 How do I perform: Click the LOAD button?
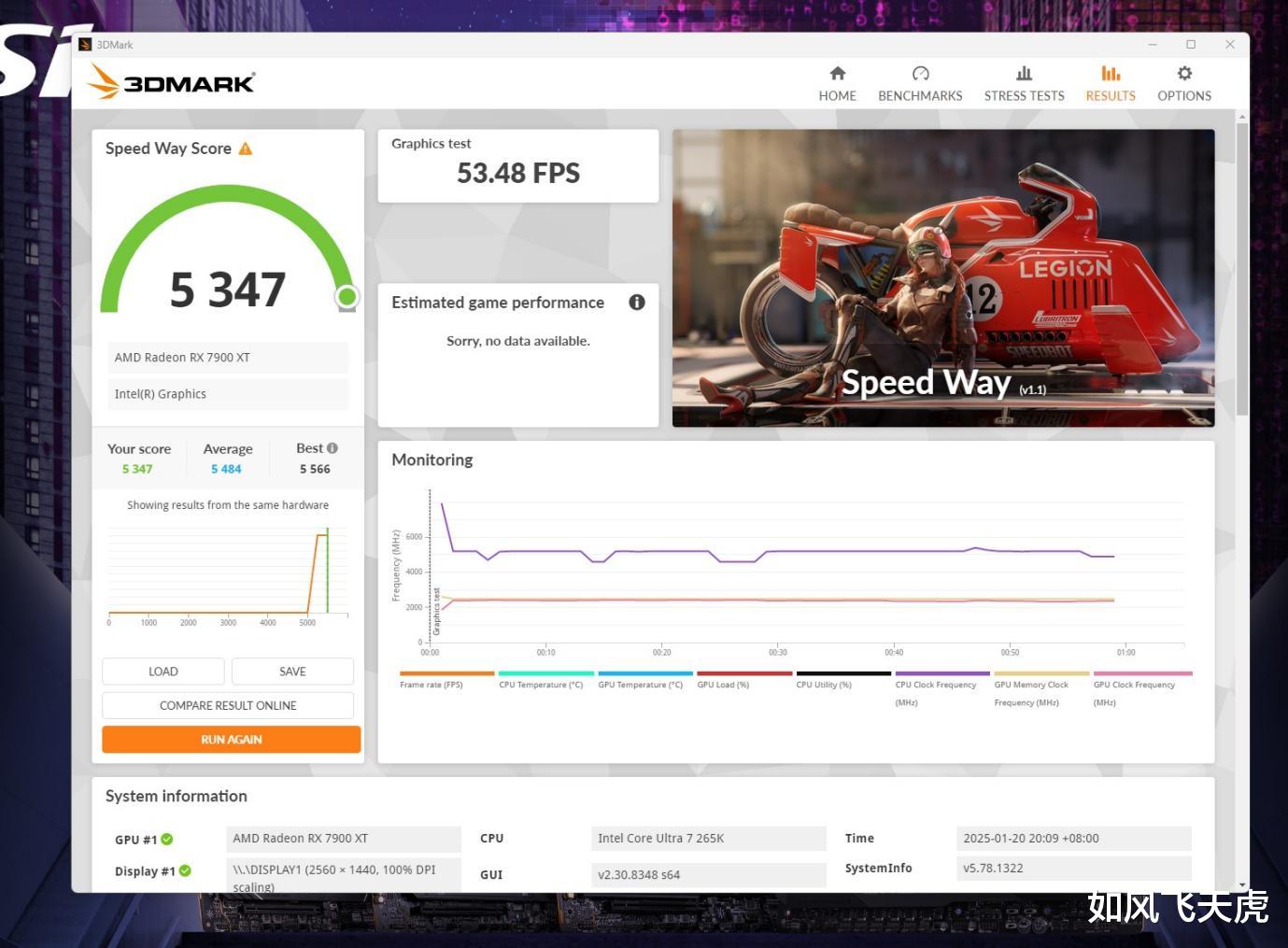[163, 672]
